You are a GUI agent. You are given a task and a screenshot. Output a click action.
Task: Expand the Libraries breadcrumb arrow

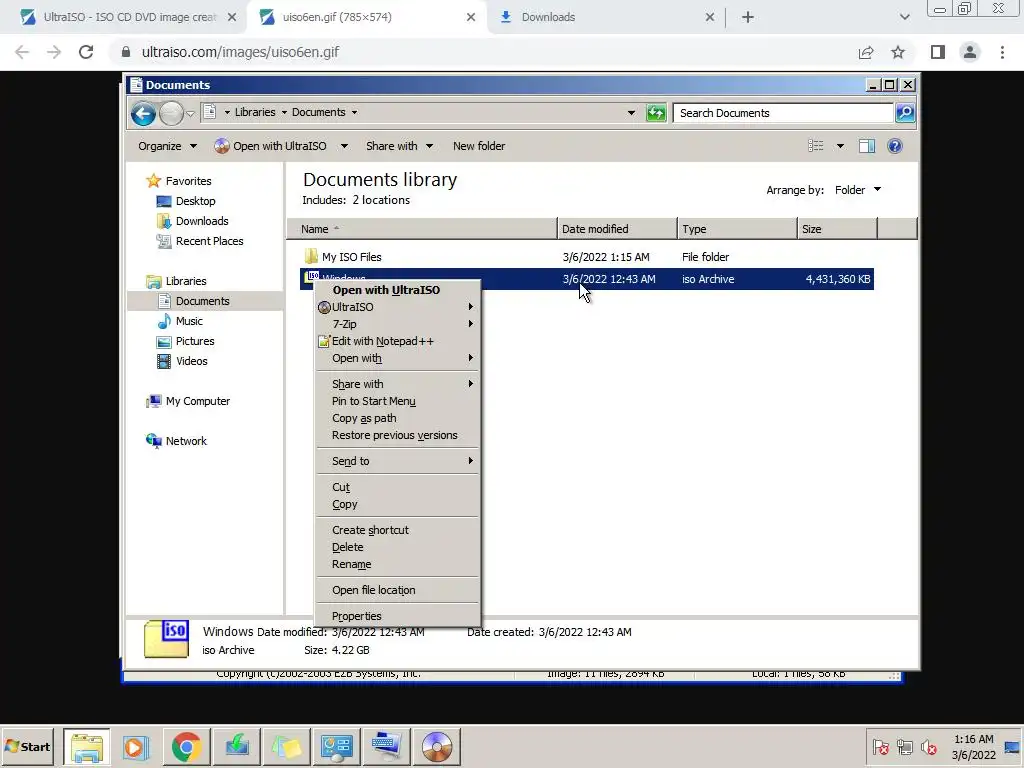[x=284, y=112]
